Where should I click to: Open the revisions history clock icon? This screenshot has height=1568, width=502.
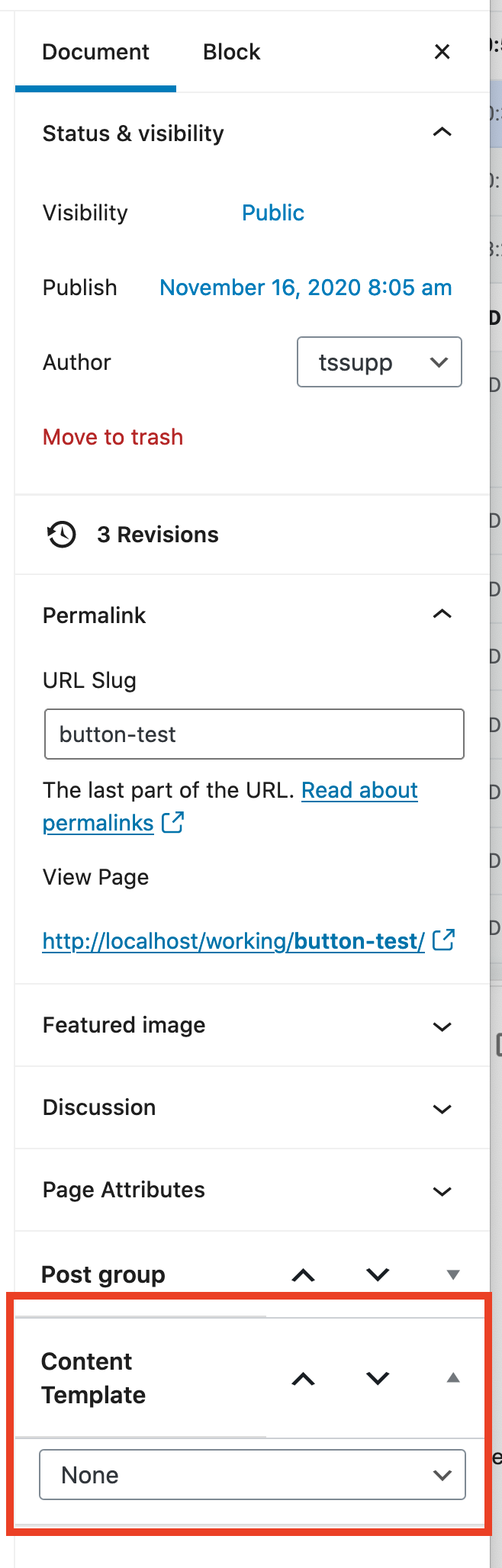[x=62, y=535]
